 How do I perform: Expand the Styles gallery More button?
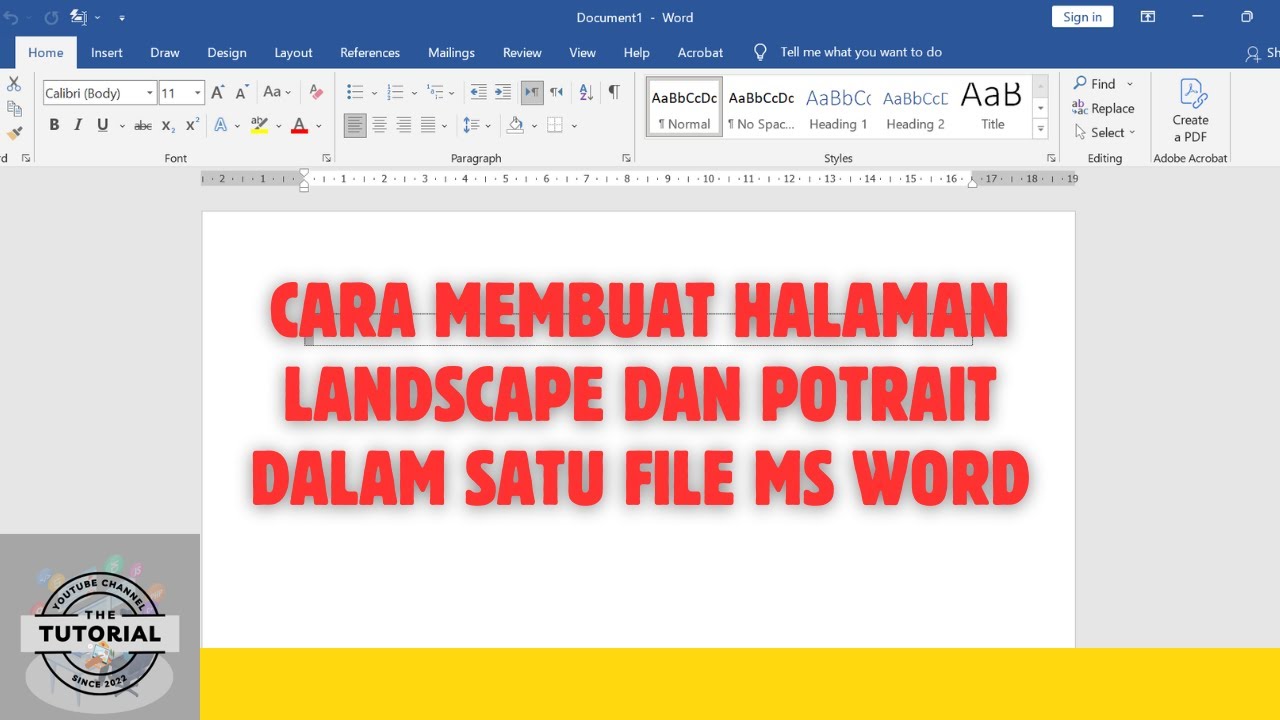point(1041,129)
